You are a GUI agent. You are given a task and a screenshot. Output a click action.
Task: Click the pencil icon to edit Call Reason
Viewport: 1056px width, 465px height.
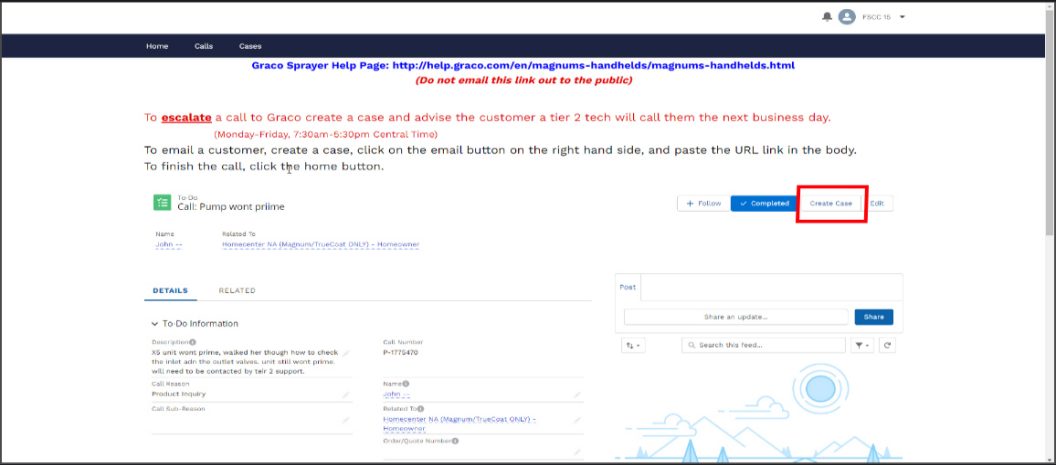345,395
